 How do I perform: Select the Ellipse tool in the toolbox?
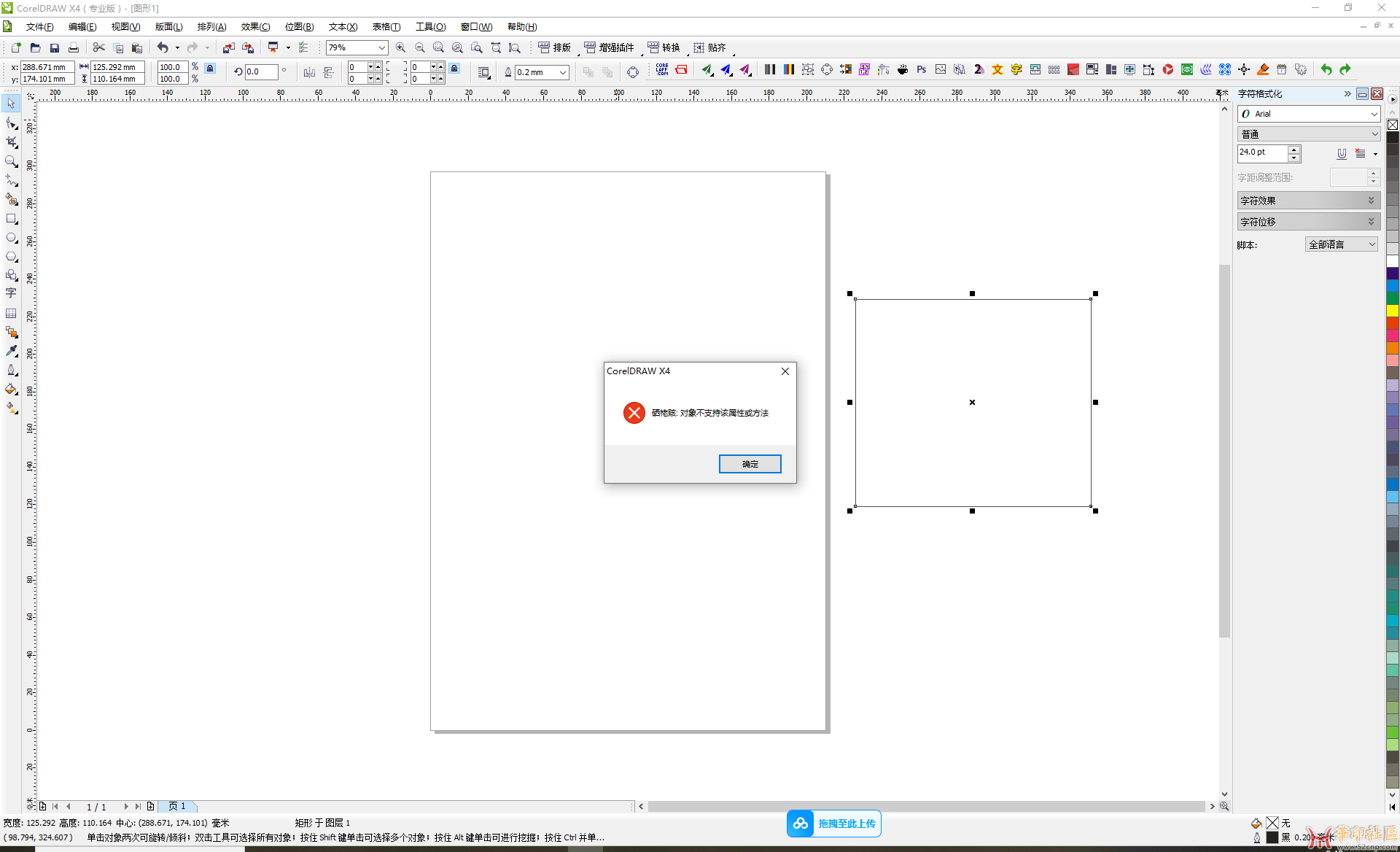[x=11, y=237]
